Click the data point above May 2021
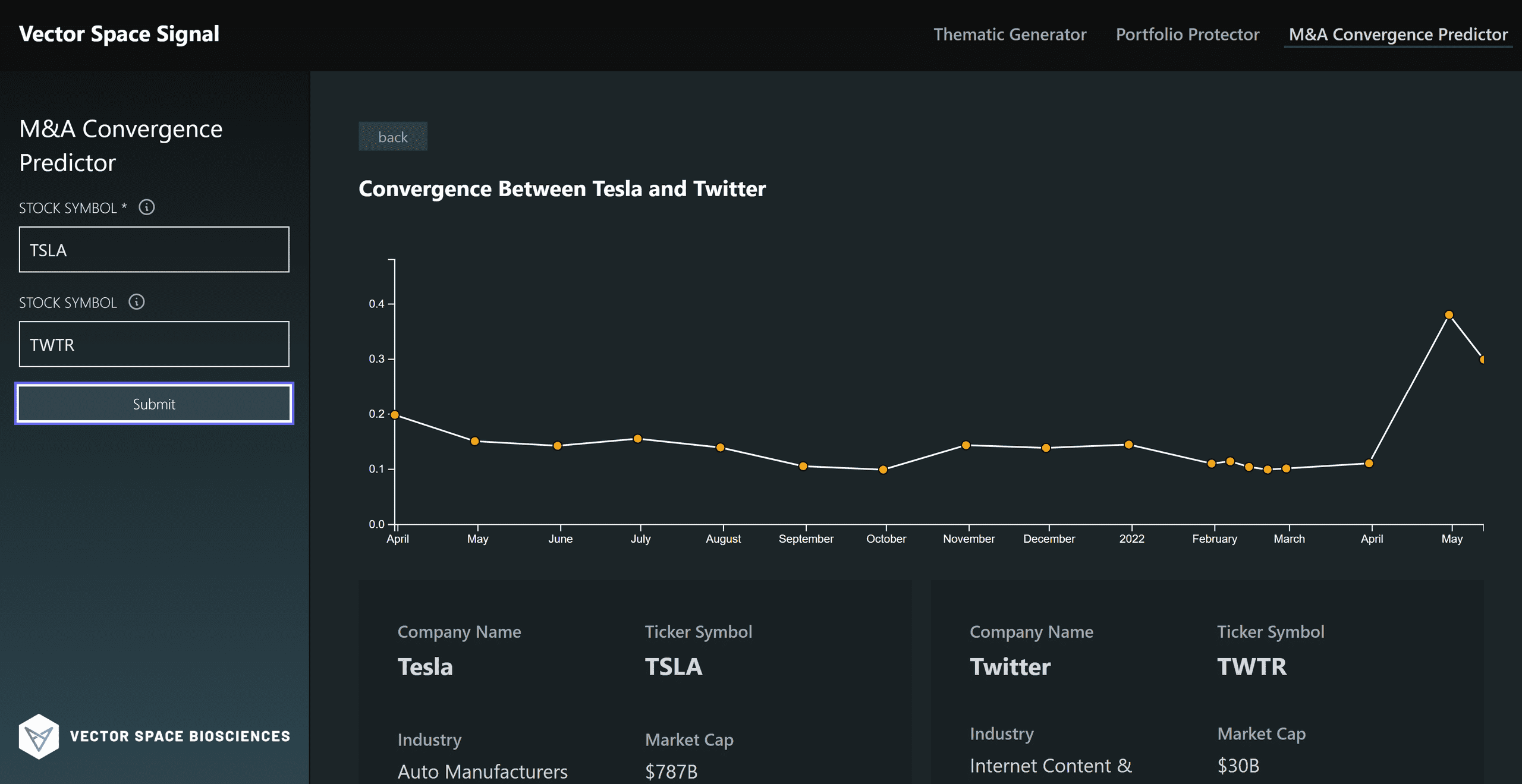 click(x=474, y=441)
